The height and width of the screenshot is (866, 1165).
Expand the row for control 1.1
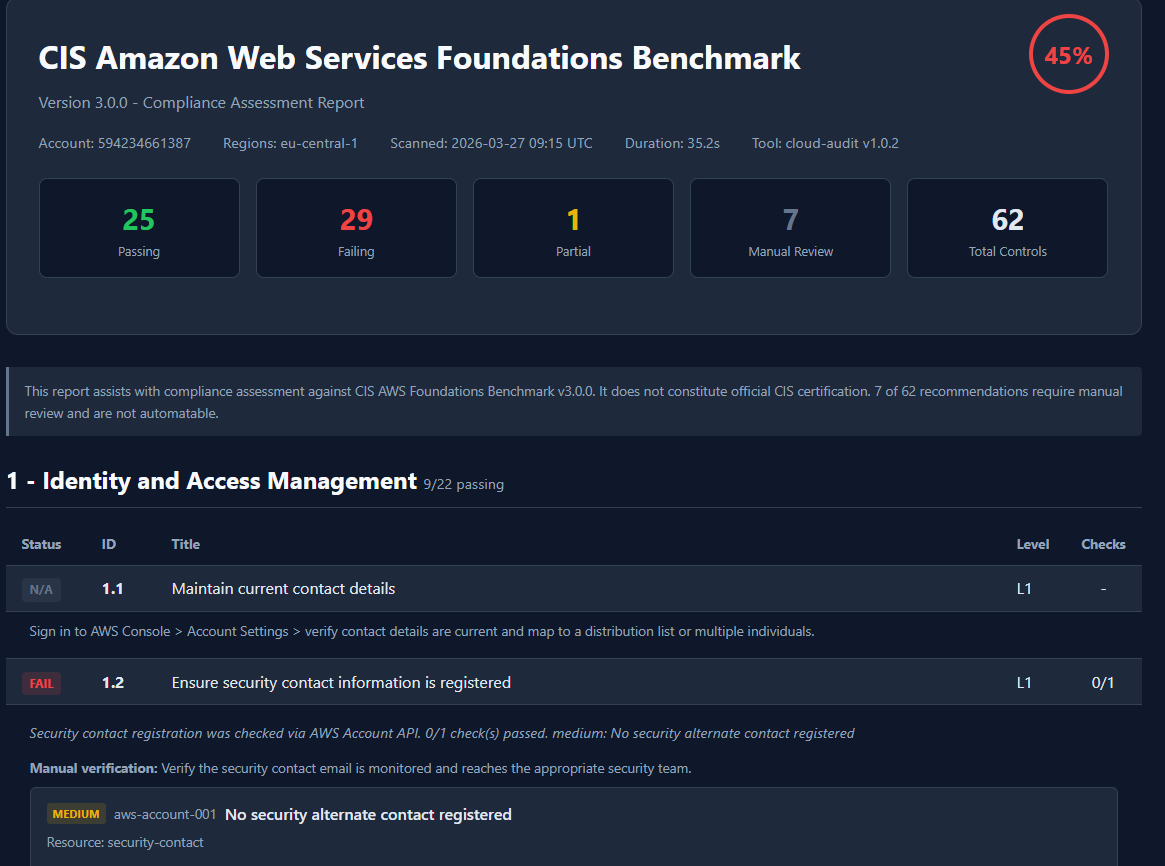[x=281, y=589]
